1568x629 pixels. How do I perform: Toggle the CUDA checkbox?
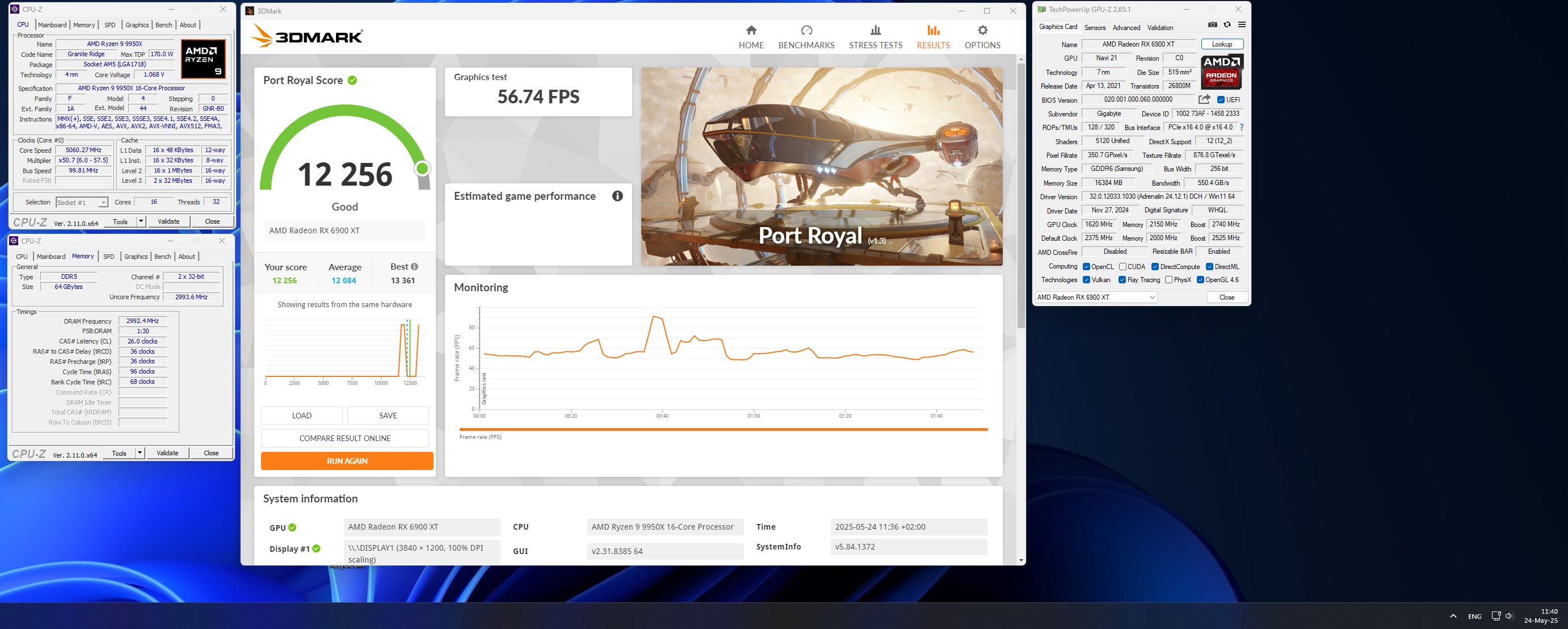(1123, 267)
